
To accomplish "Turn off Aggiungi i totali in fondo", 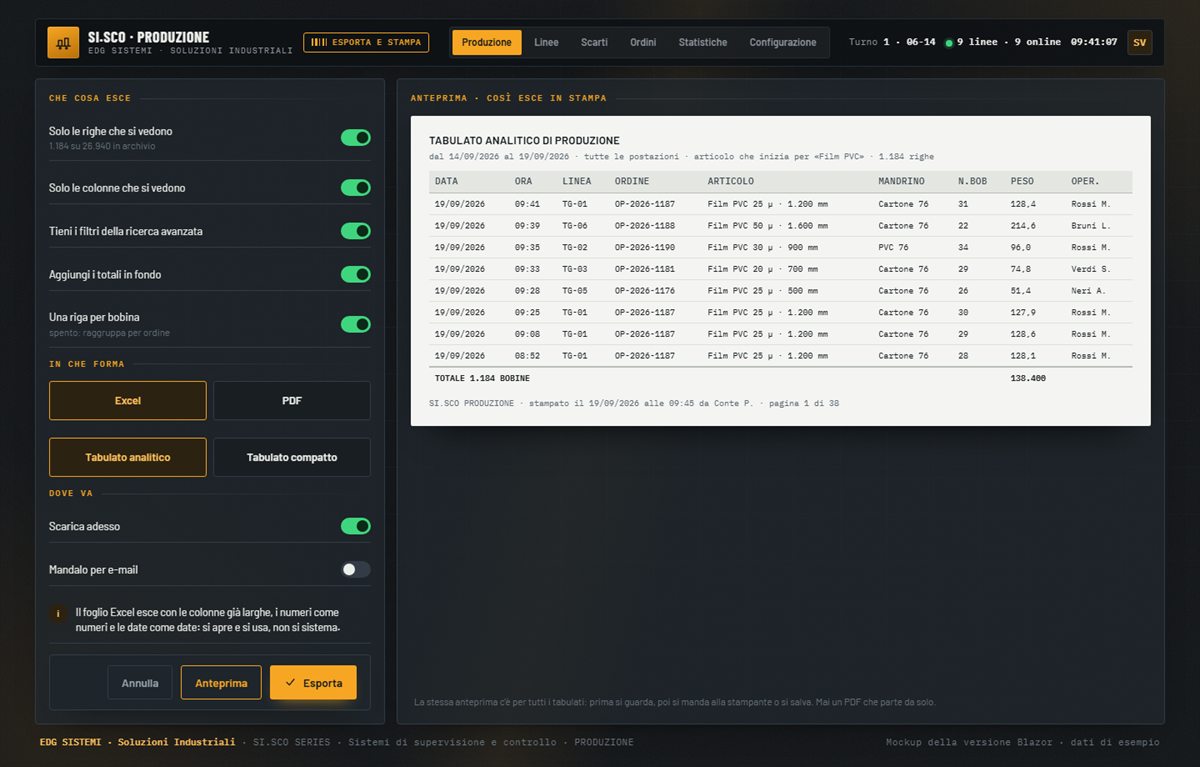I will point(355,274).
